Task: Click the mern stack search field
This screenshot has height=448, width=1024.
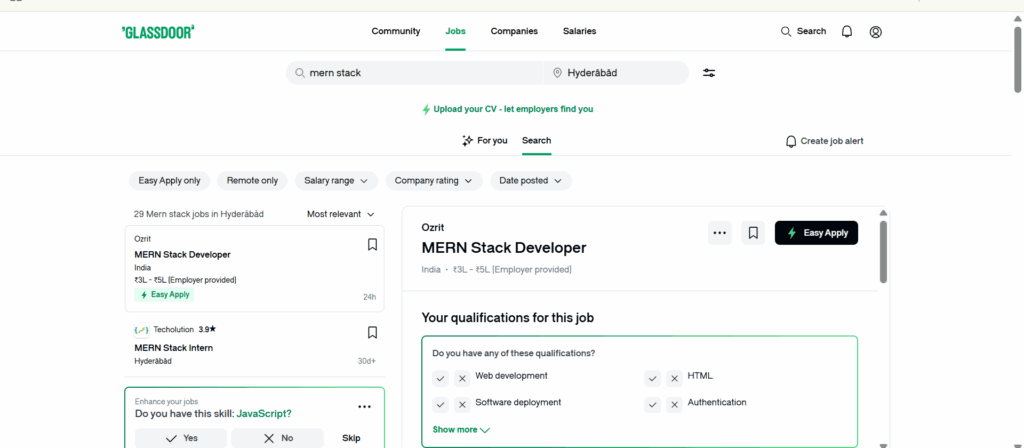Action: [420, 73]
